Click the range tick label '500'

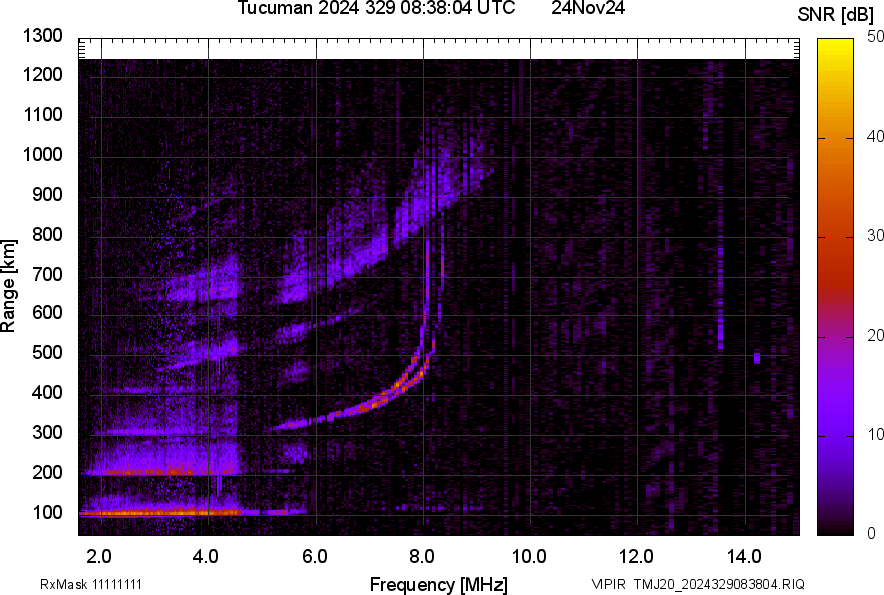pos(47,352)
